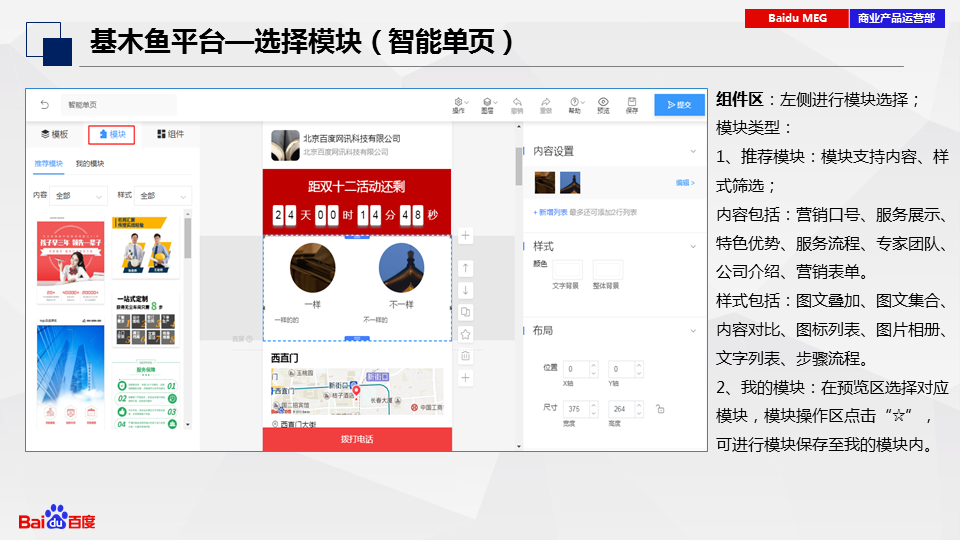Click the 宽度 input showing 375
Image resolution: width=960 pixels, height=540 pixels.
pyautogui.click(x=576, y=409)
